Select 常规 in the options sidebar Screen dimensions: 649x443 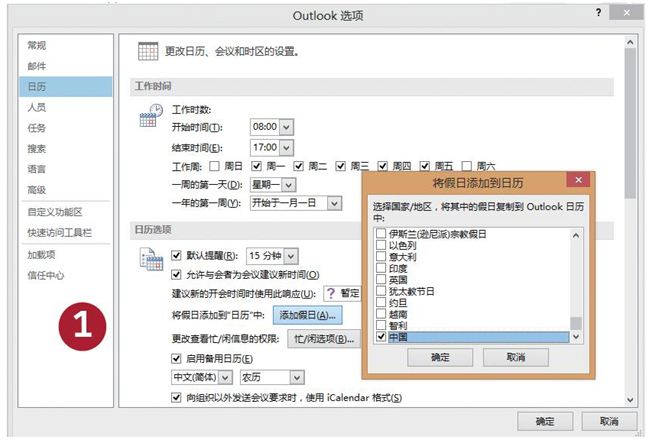[65, 45]
